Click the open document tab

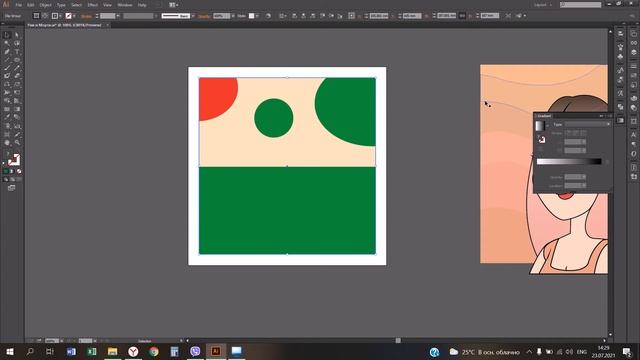point(64,25)
